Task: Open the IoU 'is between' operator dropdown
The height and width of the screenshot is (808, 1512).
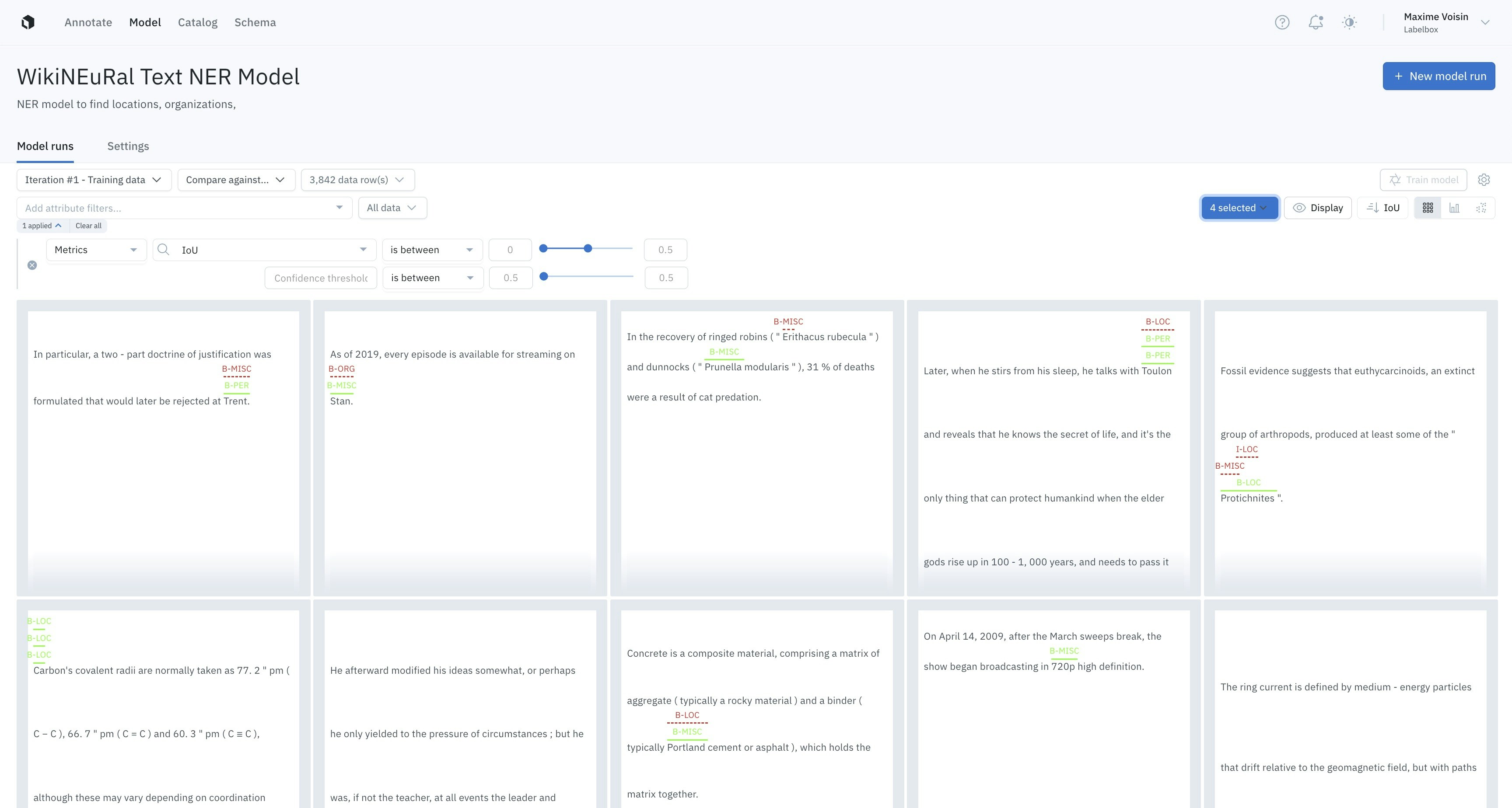Action: (432, 250)
